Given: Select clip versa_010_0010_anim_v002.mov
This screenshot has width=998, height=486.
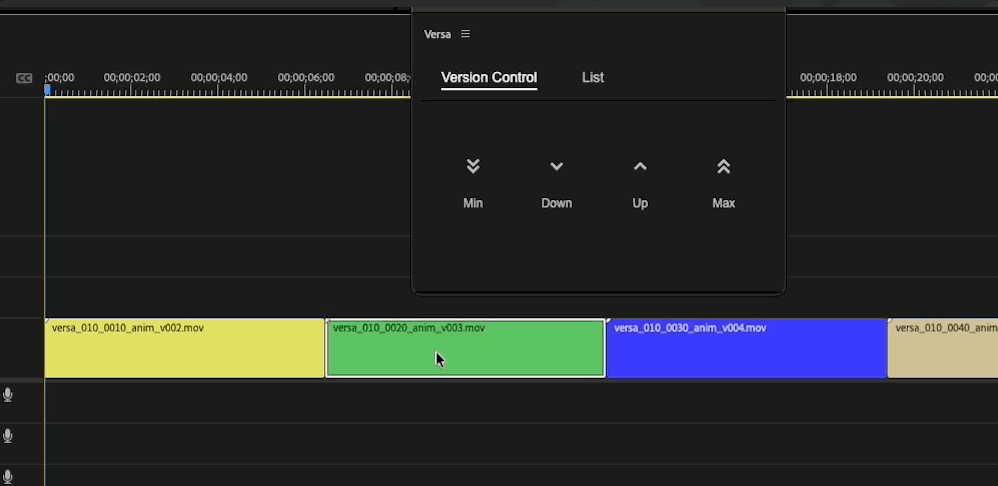Looking at the screenshot, I should tap(185, 348).
